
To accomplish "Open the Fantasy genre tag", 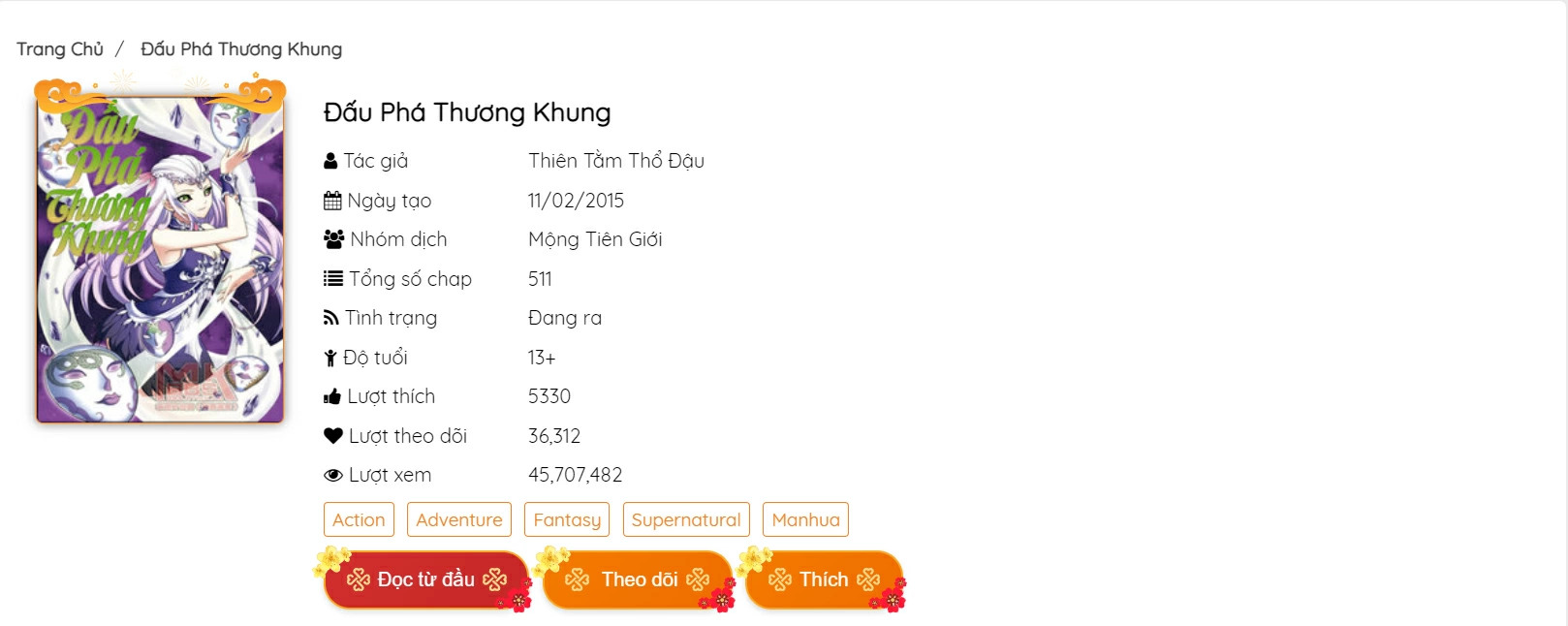I will click(567, 519).
